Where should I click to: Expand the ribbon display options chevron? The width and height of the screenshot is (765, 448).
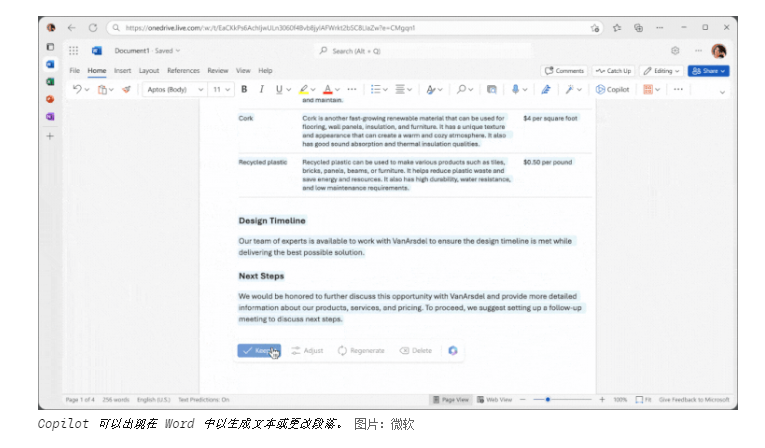tap(722, 92)
